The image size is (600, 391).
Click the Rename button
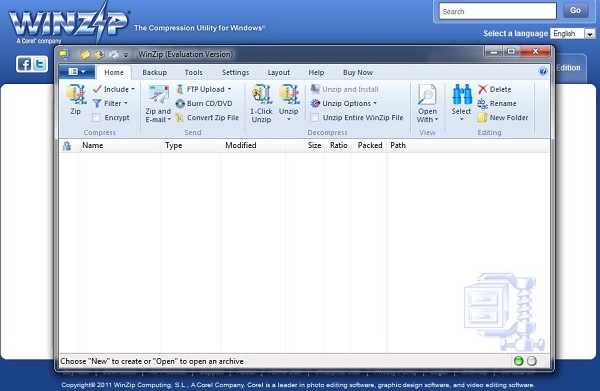click(x=497, y=103)
